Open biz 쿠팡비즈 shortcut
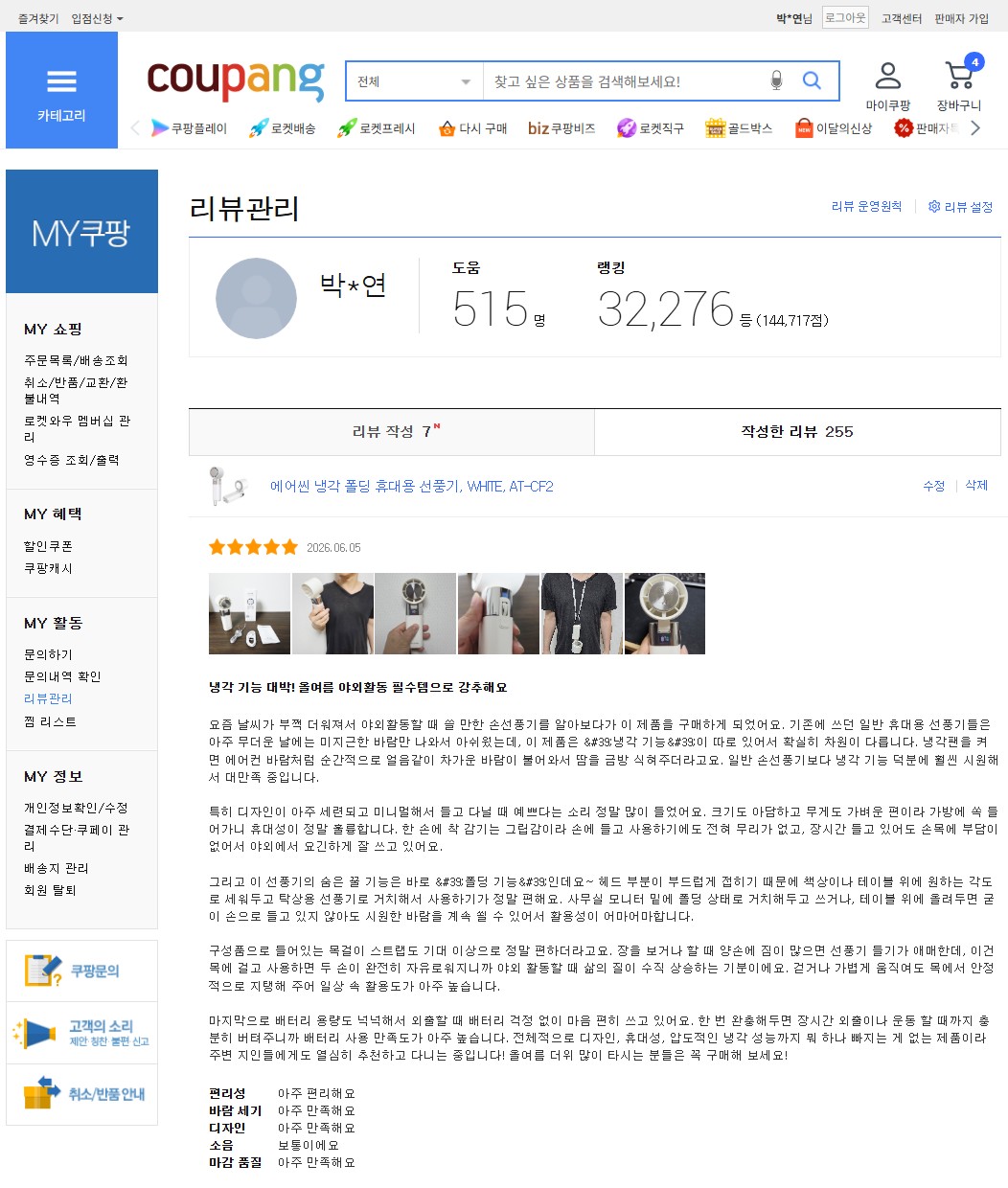 [x=561, y=128]
